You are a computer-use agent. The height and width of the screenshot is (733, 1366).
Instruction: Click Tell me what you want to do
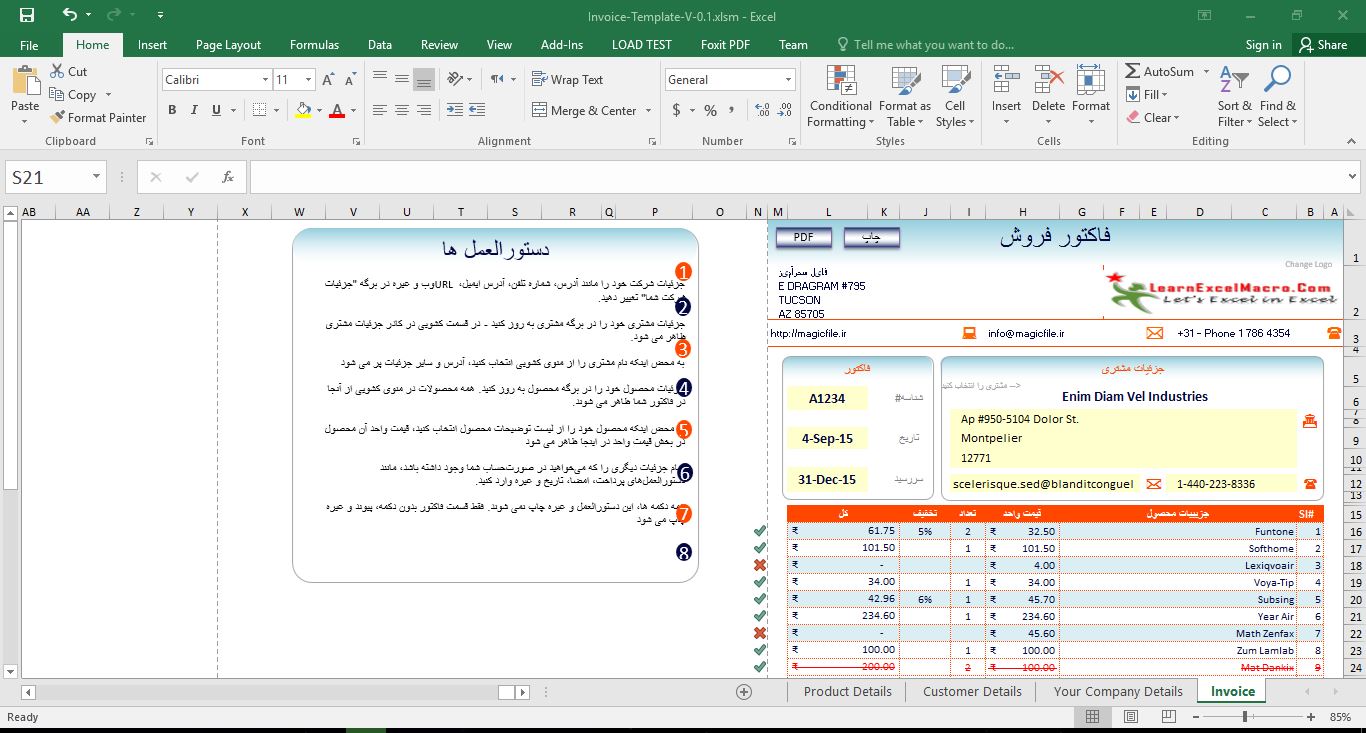tap(925, 44)
